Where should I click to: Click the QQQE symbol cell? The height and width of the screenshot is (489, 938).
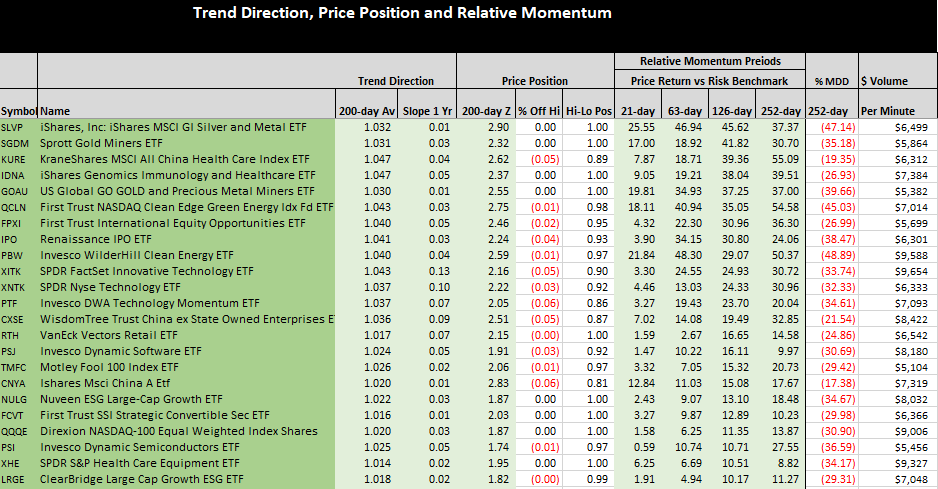pyautogui.click(x=18, y=431)
